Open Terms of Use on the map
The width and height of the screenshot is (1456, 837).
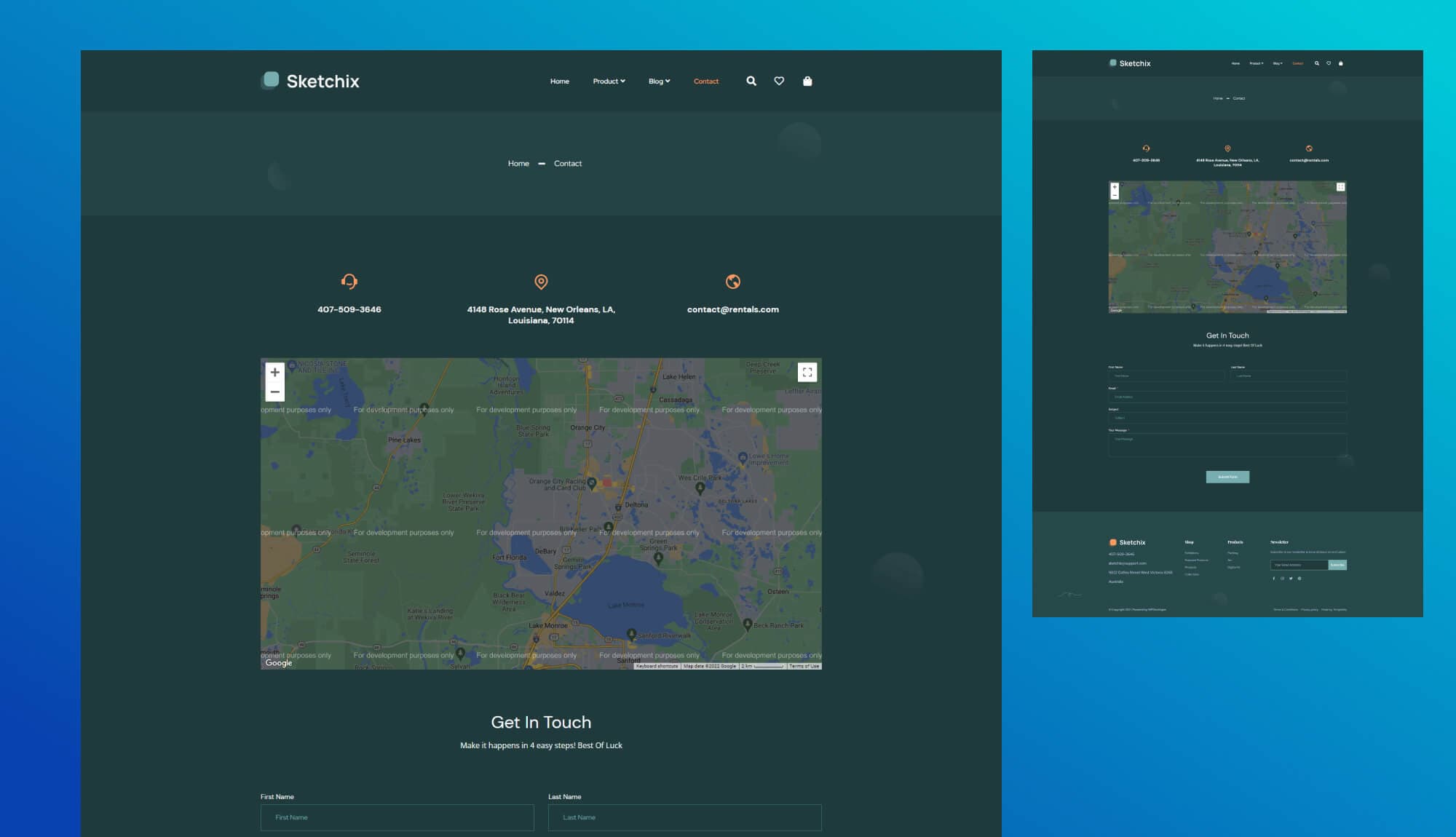[x=804, y=666]
